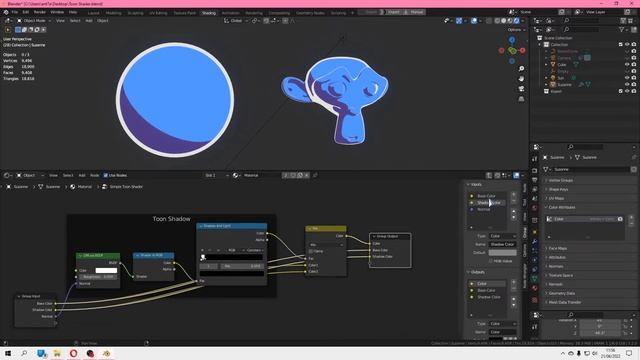Click the input Default color swatch
The image size is (640, 360).
tap(503, 253)
